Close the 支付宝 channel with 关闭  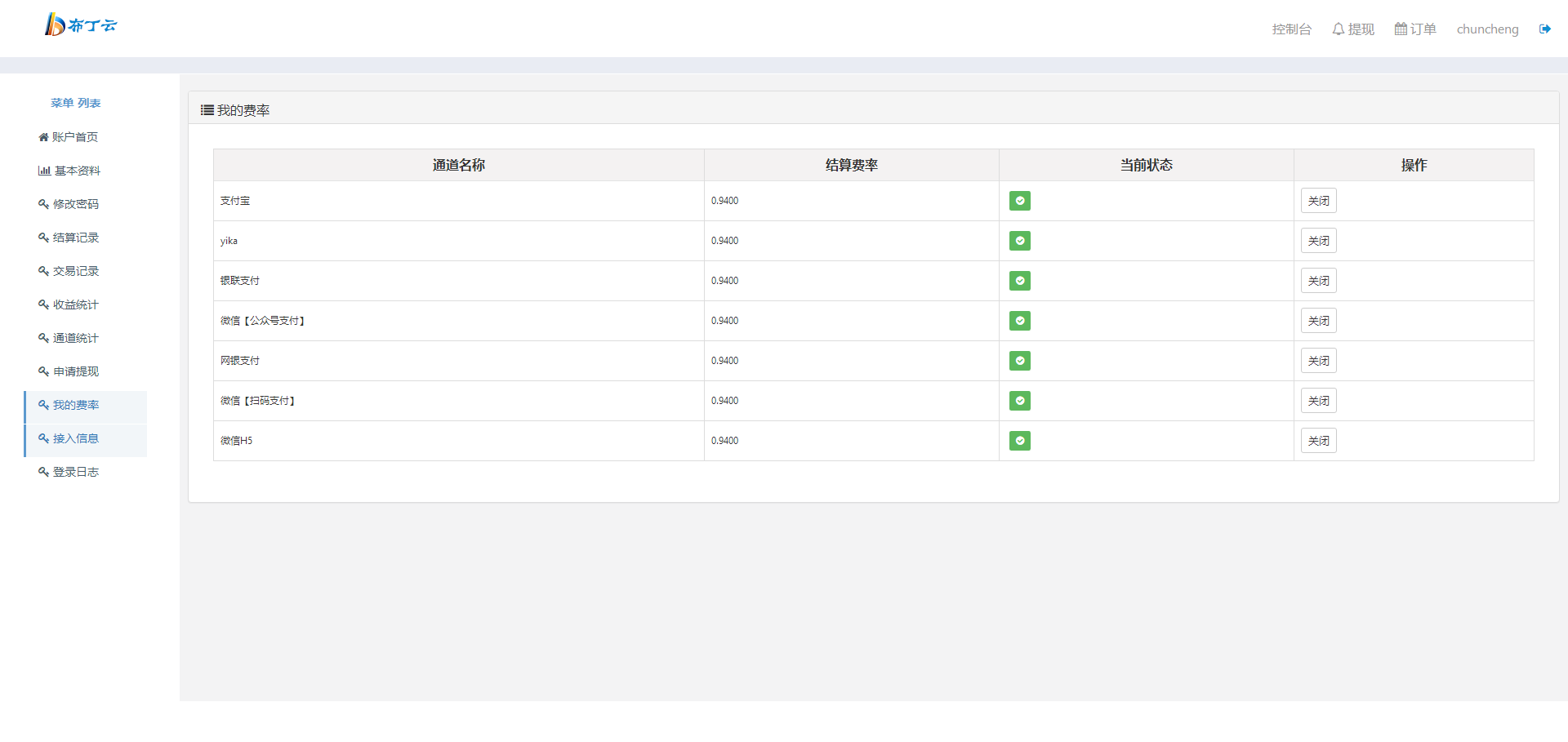point(1318,201)
